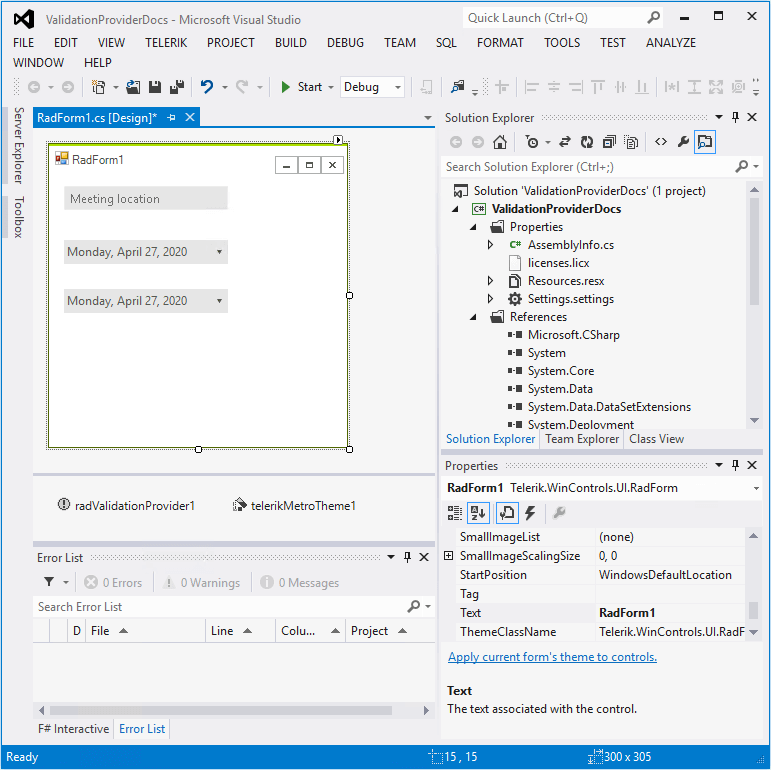771x770 pixels.
Task: Click the New Project toolbar icon
Action: (98, 88)
